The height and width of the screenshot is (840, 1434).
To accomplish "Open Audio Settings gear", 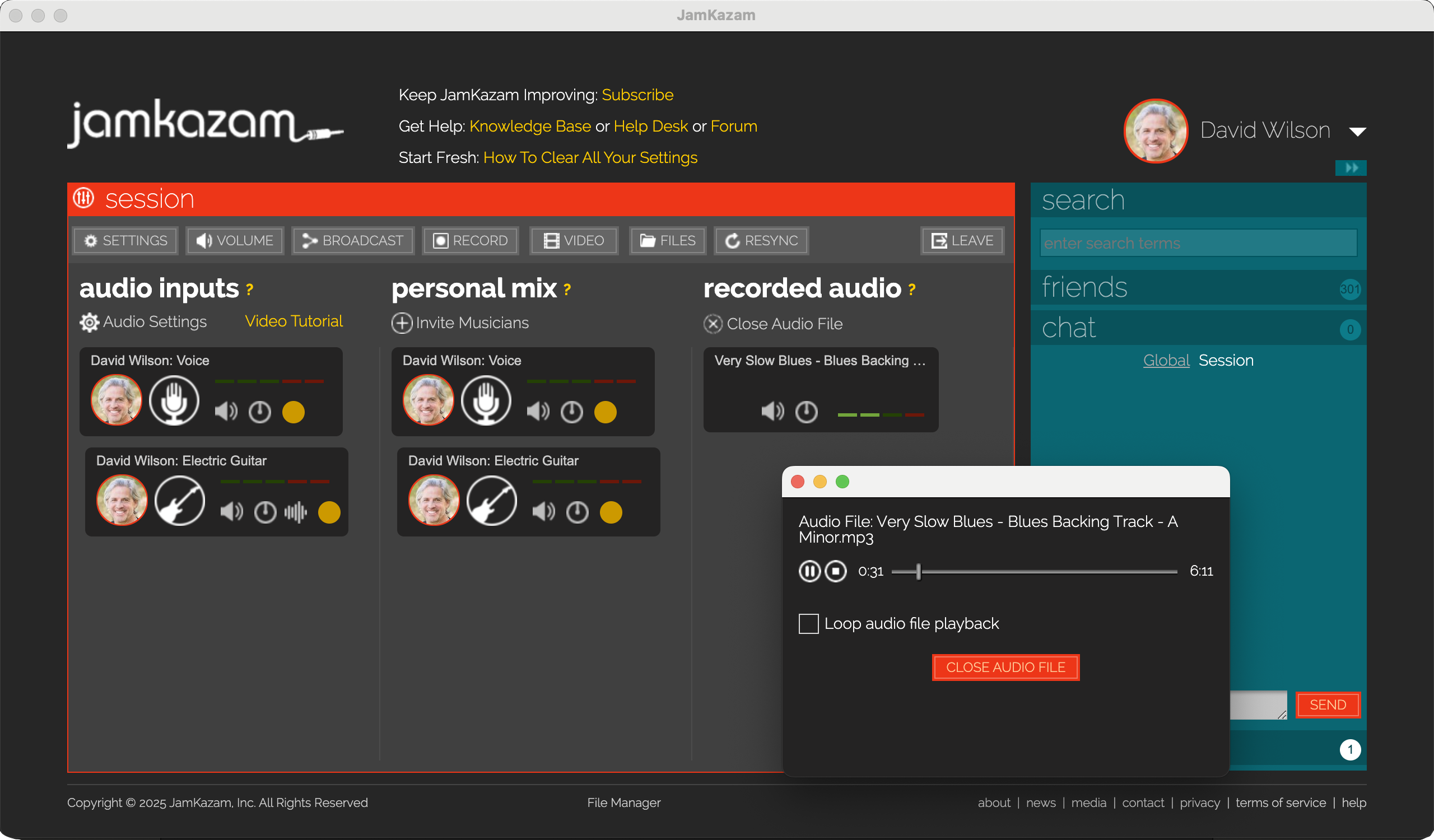I will tap(89, 323).
